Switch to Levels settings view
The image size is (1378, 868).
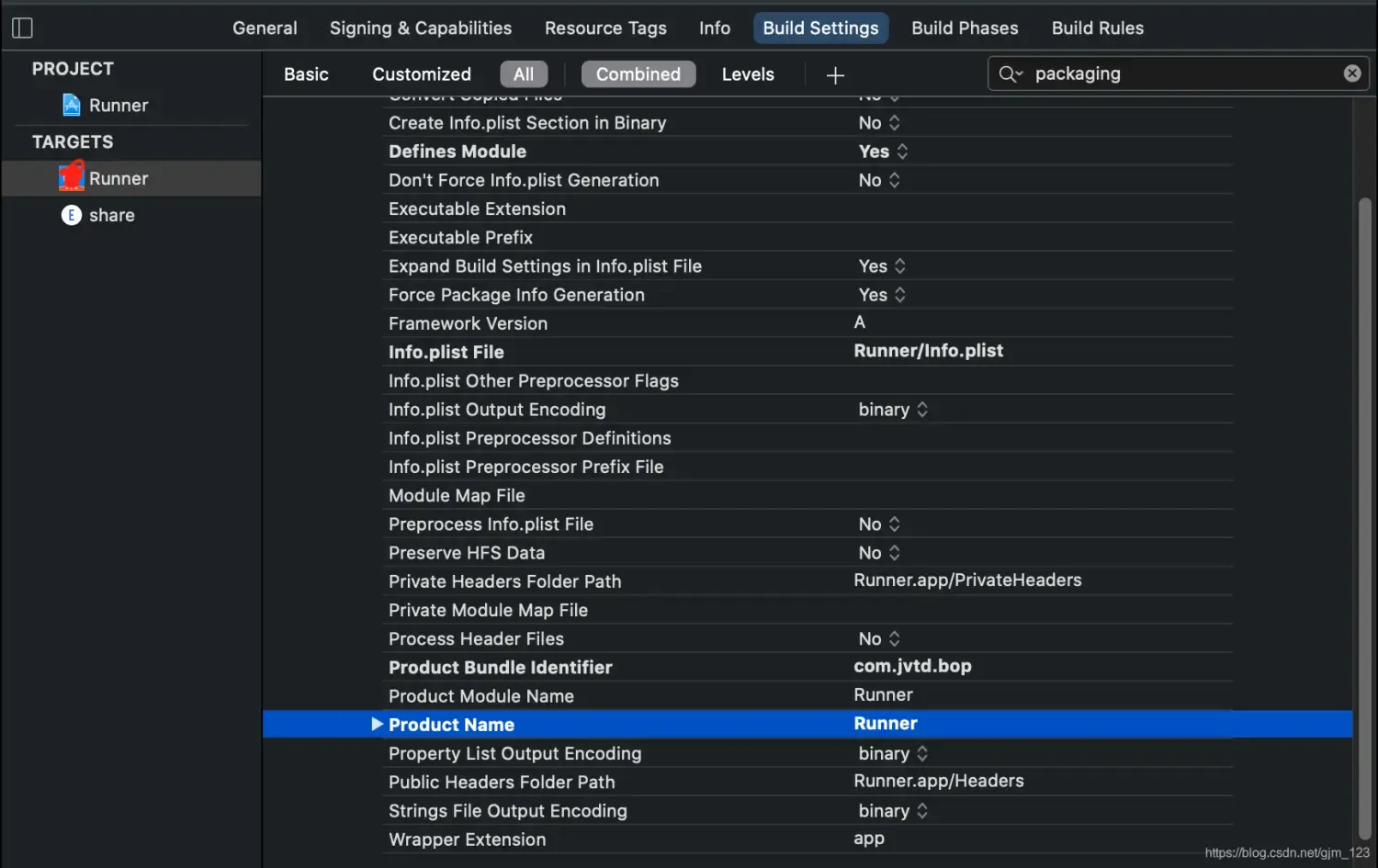(x=748, y=74)
